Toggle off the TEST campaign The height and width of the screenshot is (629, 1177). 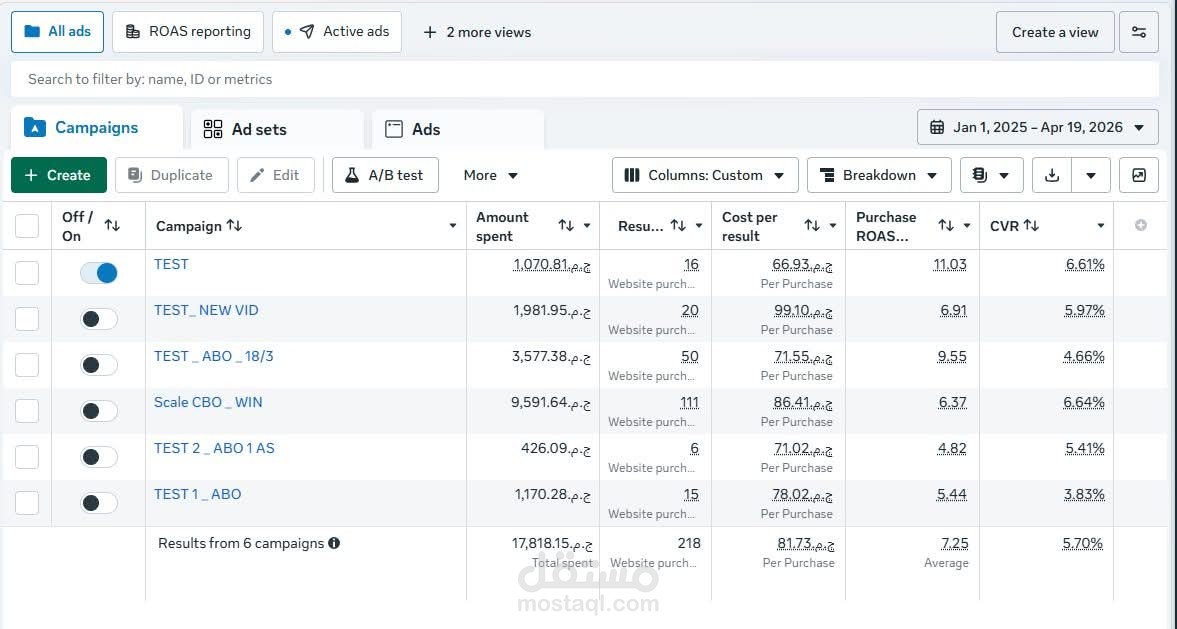click(99, 273)
